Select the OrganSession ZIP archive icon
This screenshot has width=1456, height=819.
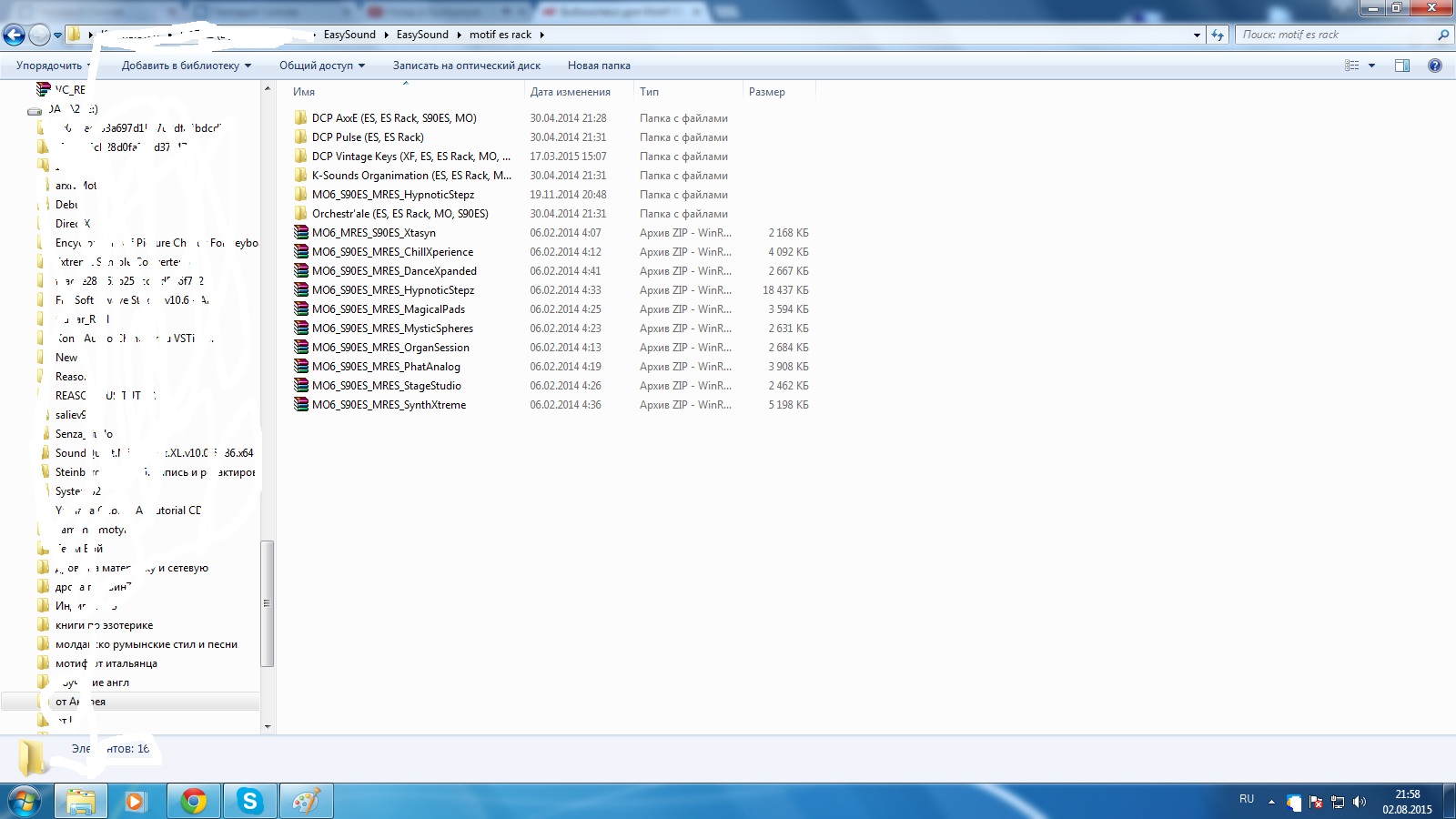pyautogui.click(x=300, y=348)
